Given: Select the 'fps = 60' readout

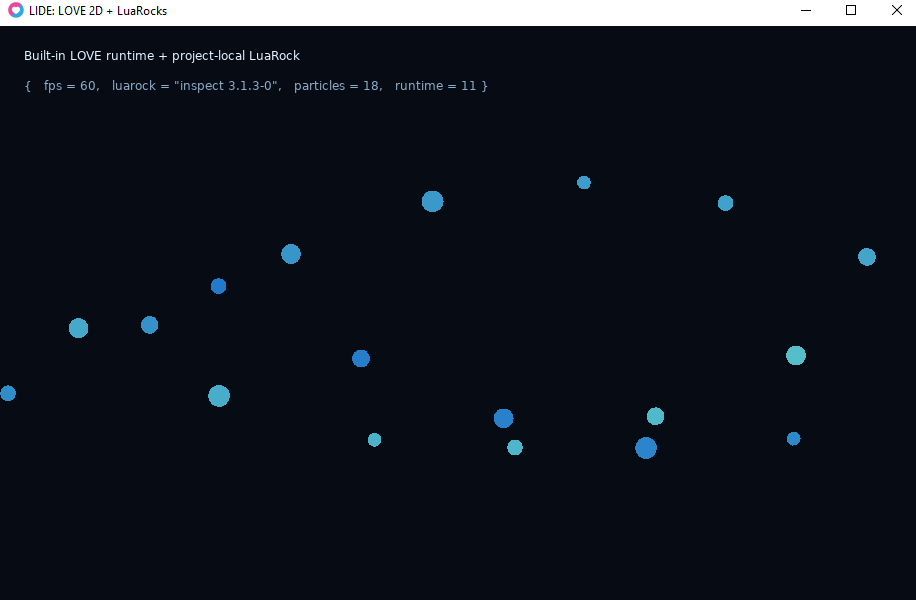Looking at the screenshot, I should (x=70, y=86).
